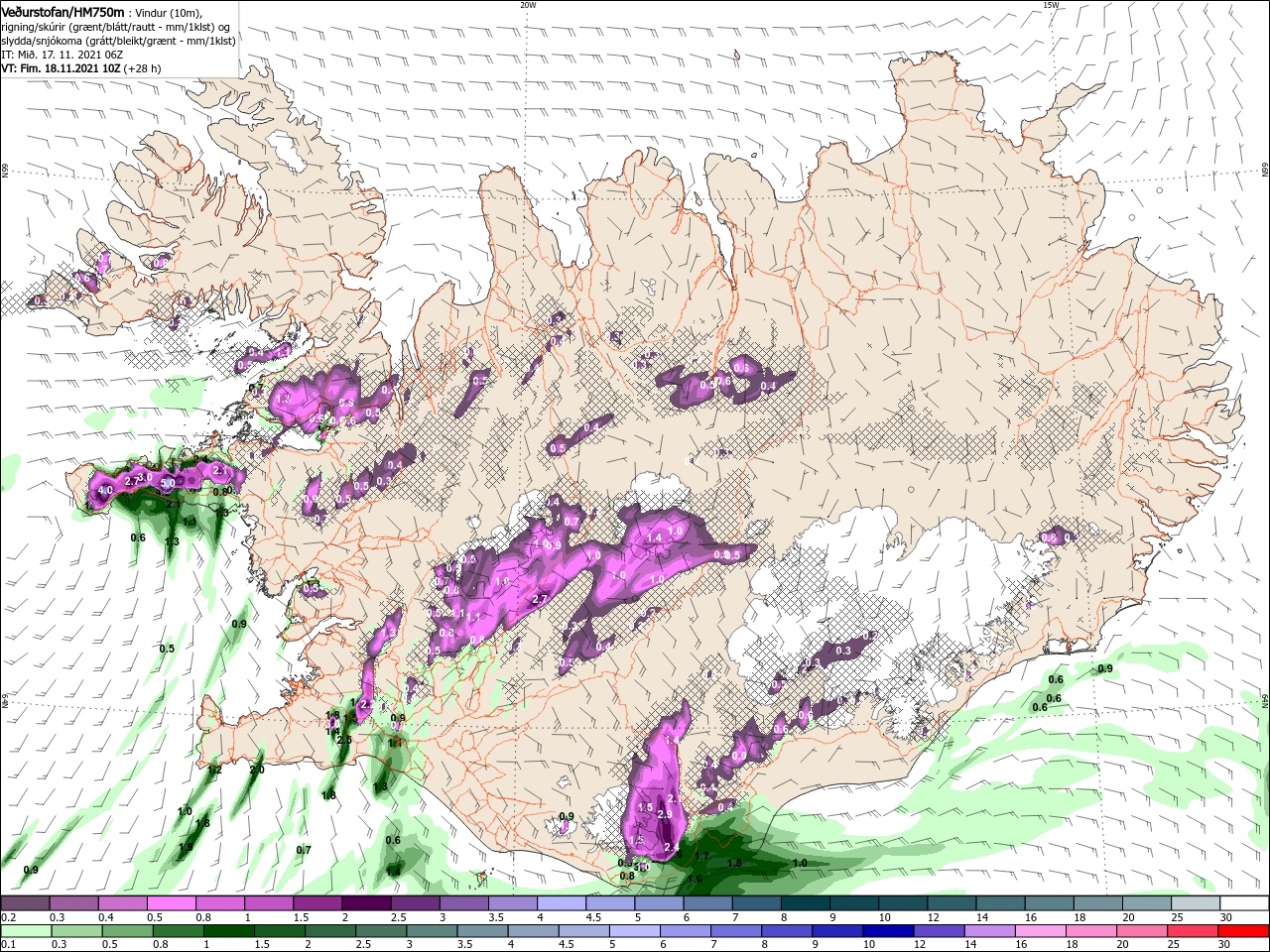Pick the bright red bottom-row swatch labeled 30
The width and height of the screenshot is (1270, 952).
1243,931
